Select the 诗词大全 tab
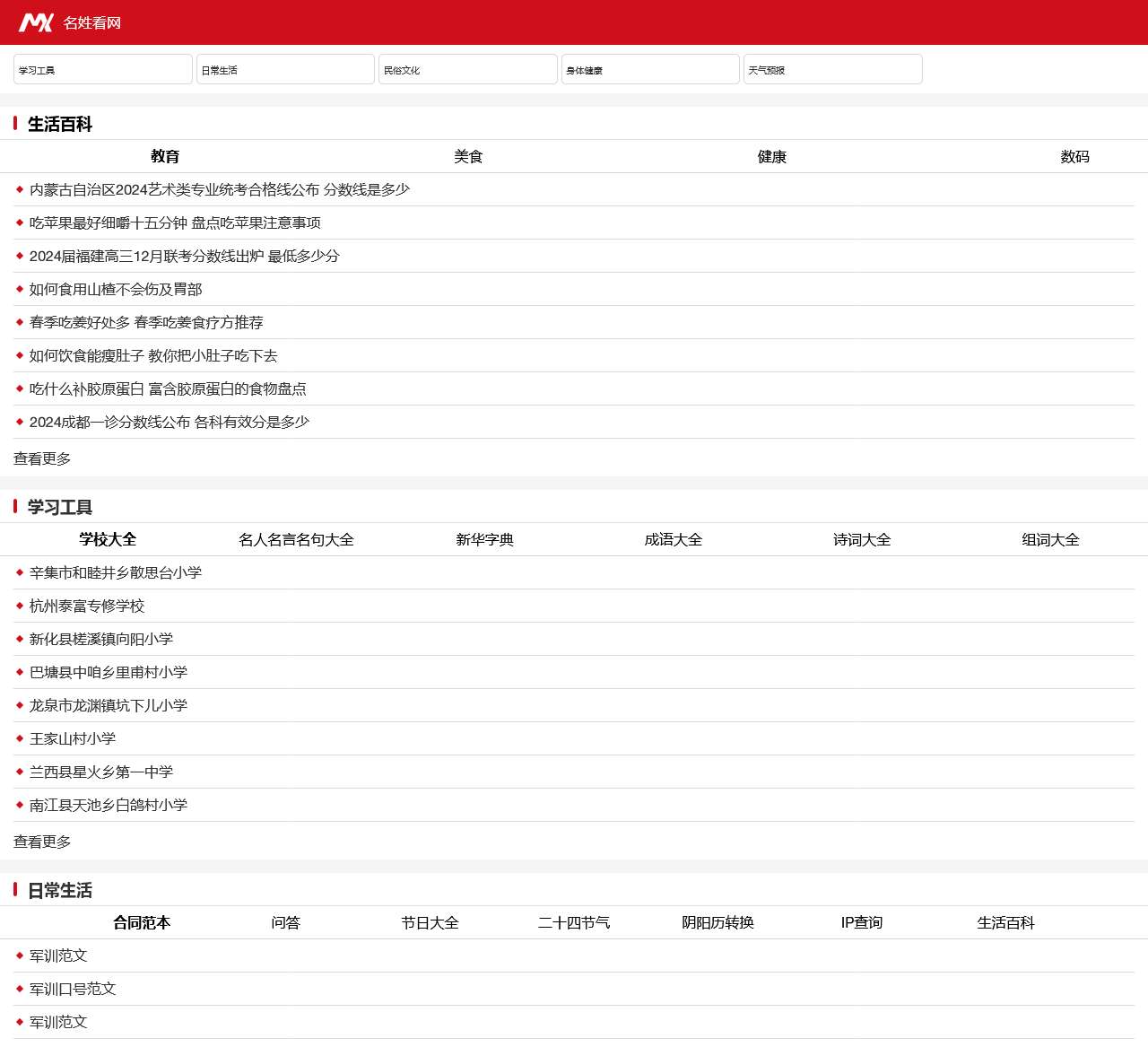The image size is (1148, 1047). click(x=862, y=539)
